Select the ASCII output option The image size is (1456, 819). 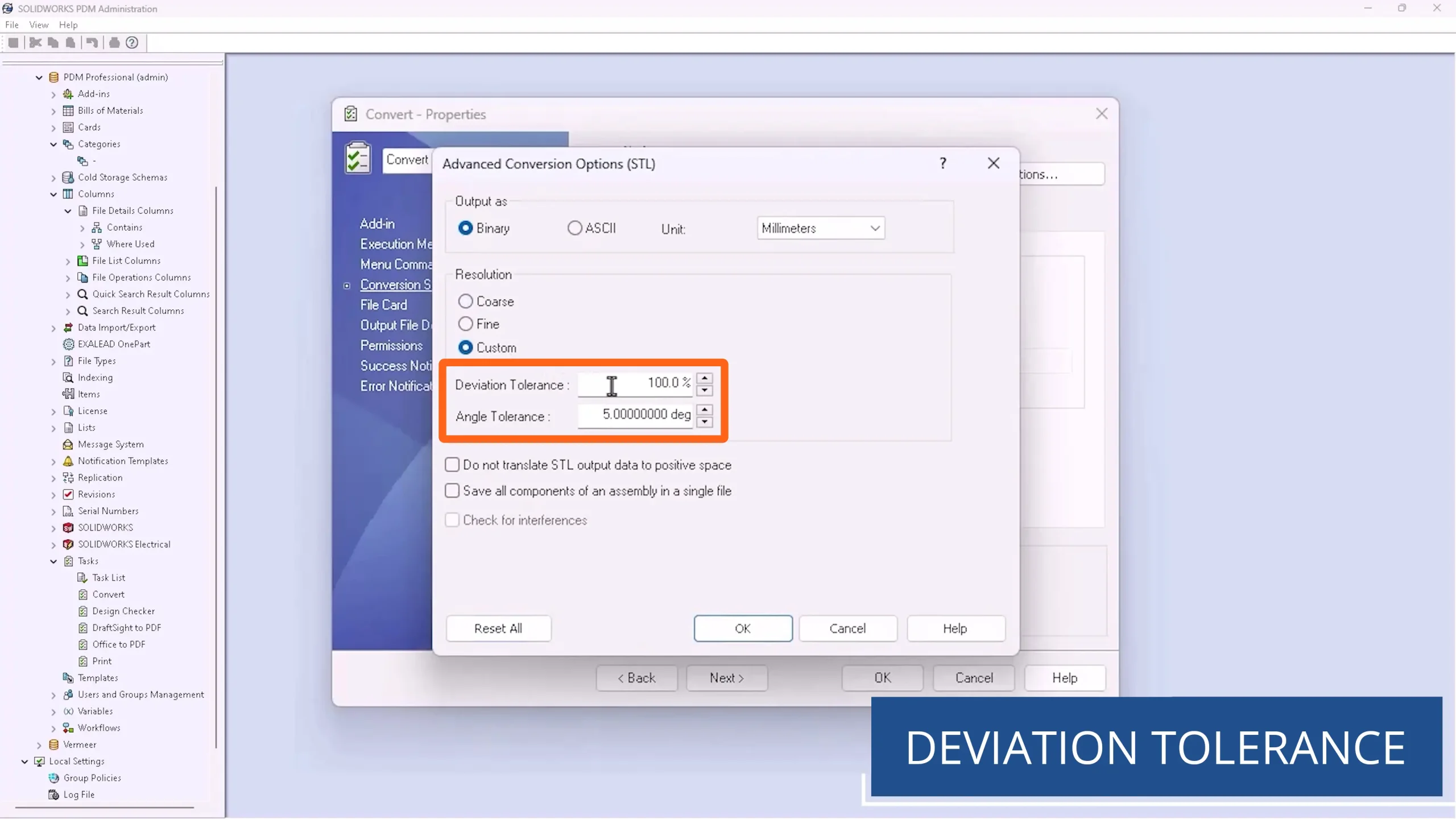coord(575,227)
